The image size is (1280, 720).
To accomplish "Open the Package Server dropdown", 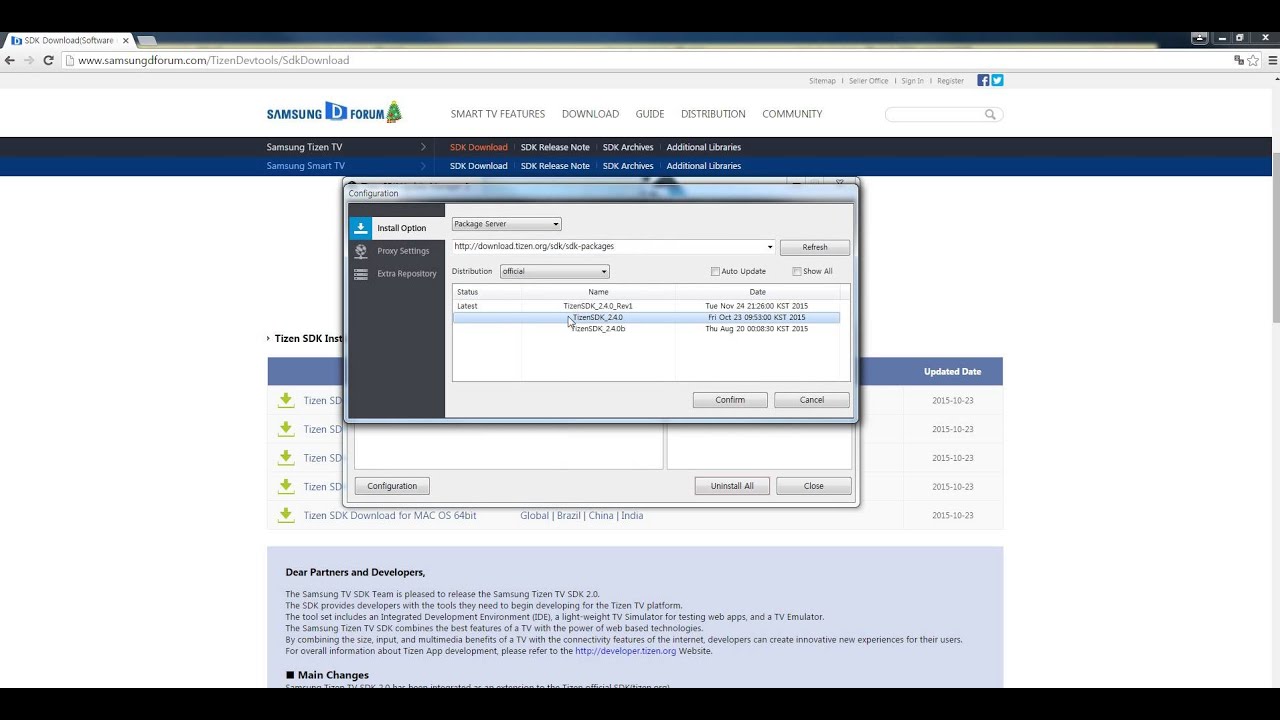I will point(506,224).
